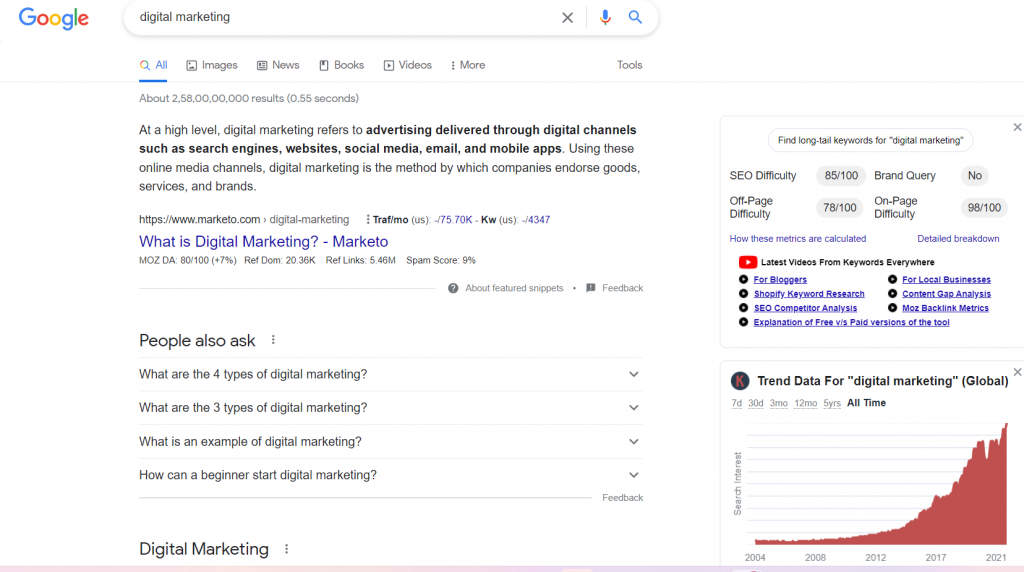1024x572 pixels.
Task: Open SEO Competitor Analysis video link
Action: point(805,308)
